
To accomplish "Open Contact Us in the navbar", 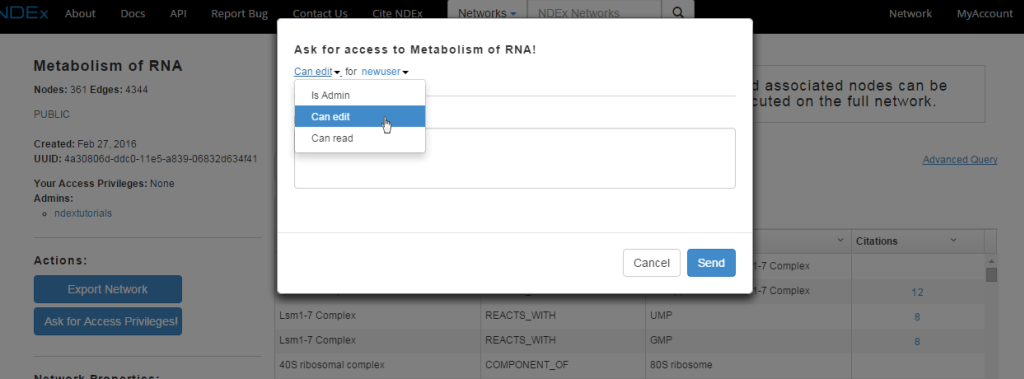I will [x=320, y=13].
